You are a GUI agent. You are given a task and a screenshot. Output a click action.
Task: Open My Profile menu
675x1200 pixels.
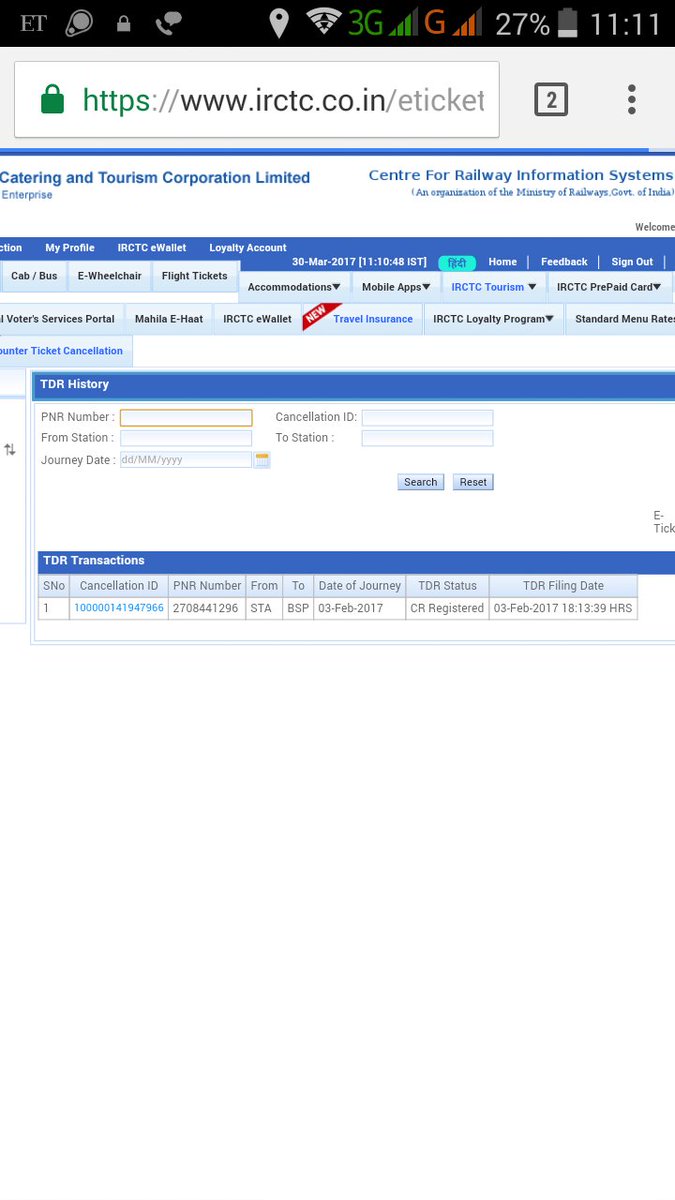pos(70,248)
